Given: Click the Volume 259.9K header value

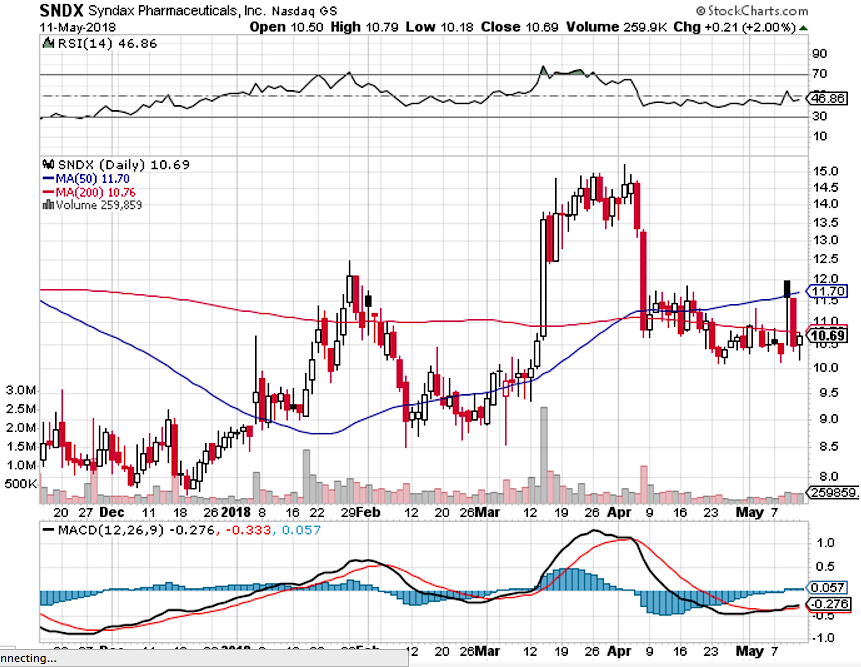Looking at the screenshot, I should 617,27.
